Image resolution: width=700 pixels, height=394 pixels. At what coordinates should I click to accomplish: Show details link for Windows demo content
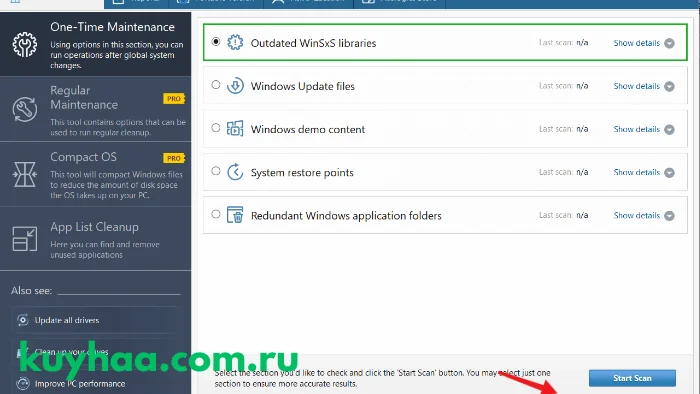[637, 129]
